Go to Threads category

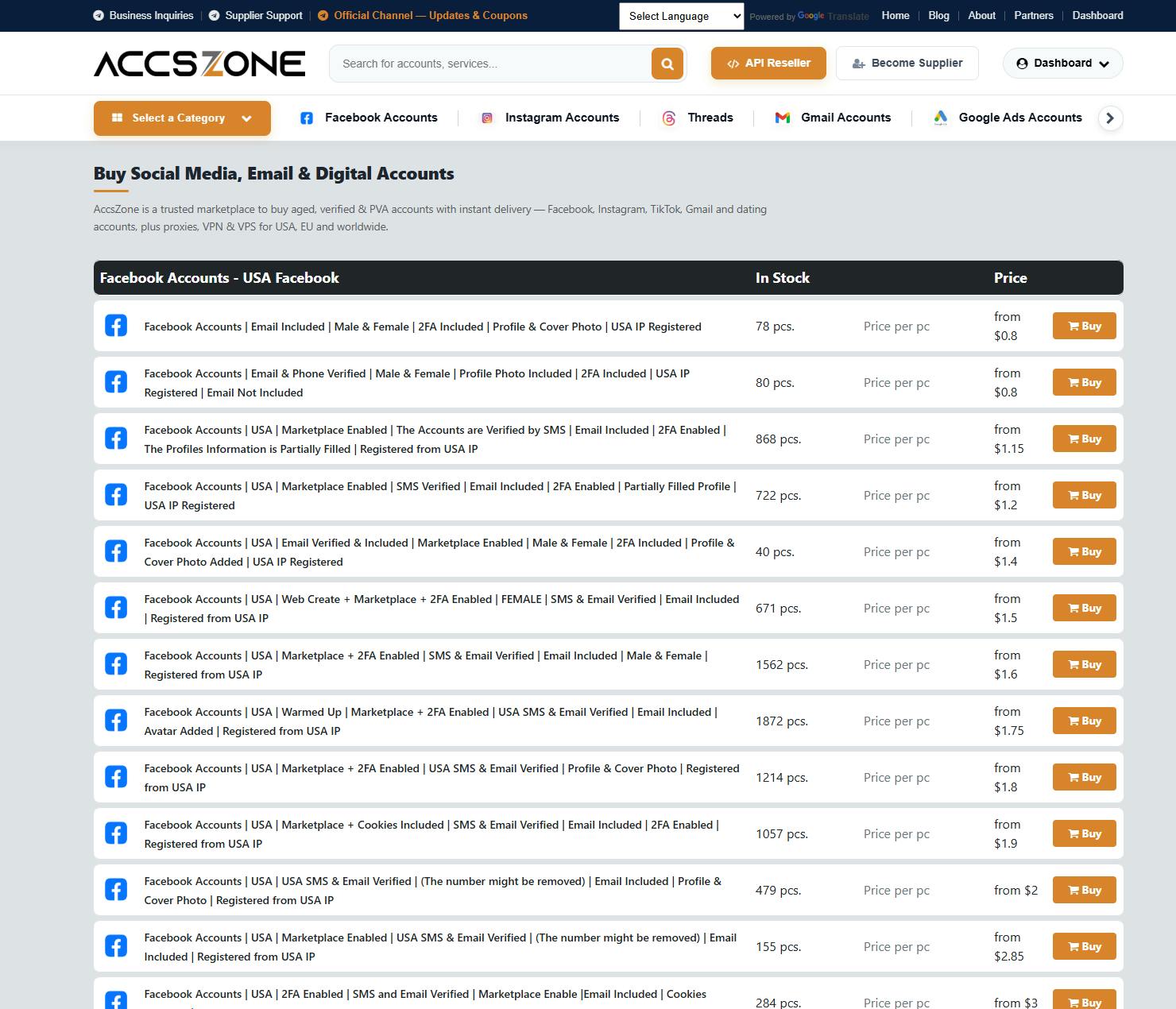coord(710,118)
